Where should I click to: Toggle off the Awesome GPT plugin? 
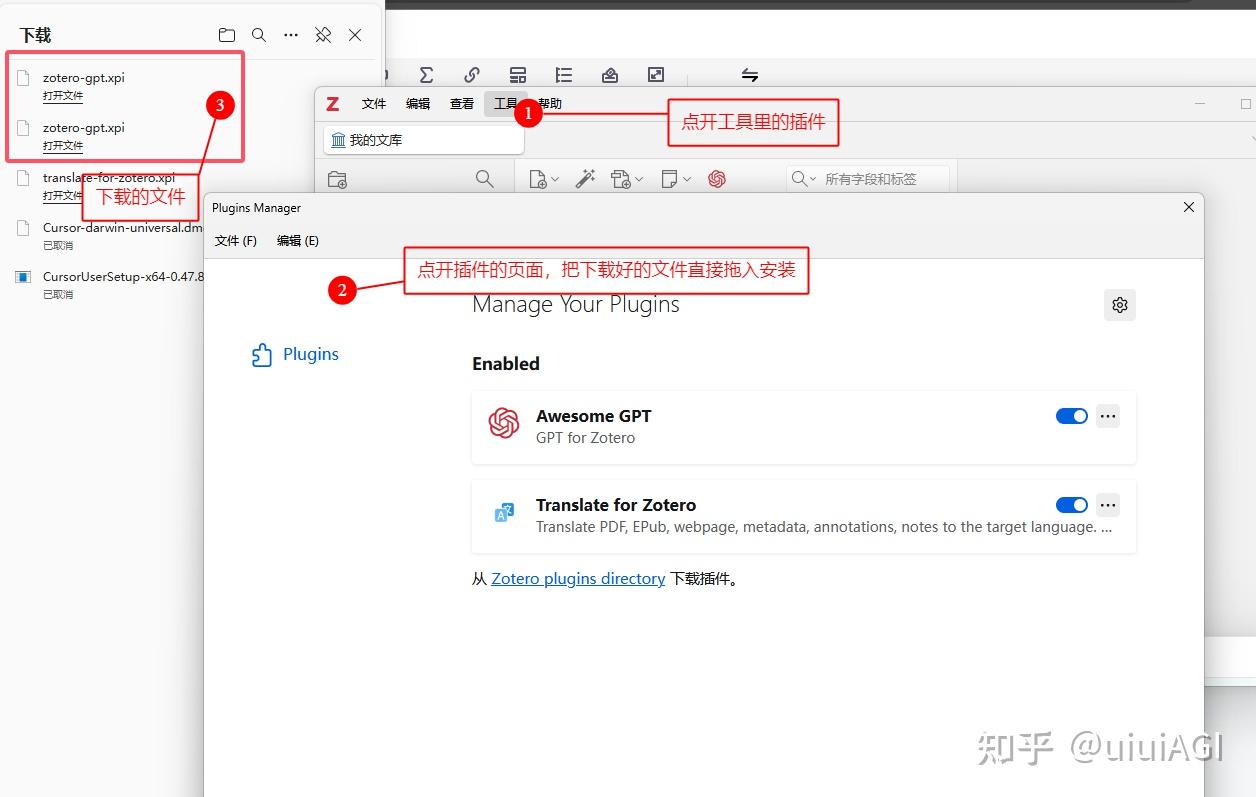(x=1071, y=416)
